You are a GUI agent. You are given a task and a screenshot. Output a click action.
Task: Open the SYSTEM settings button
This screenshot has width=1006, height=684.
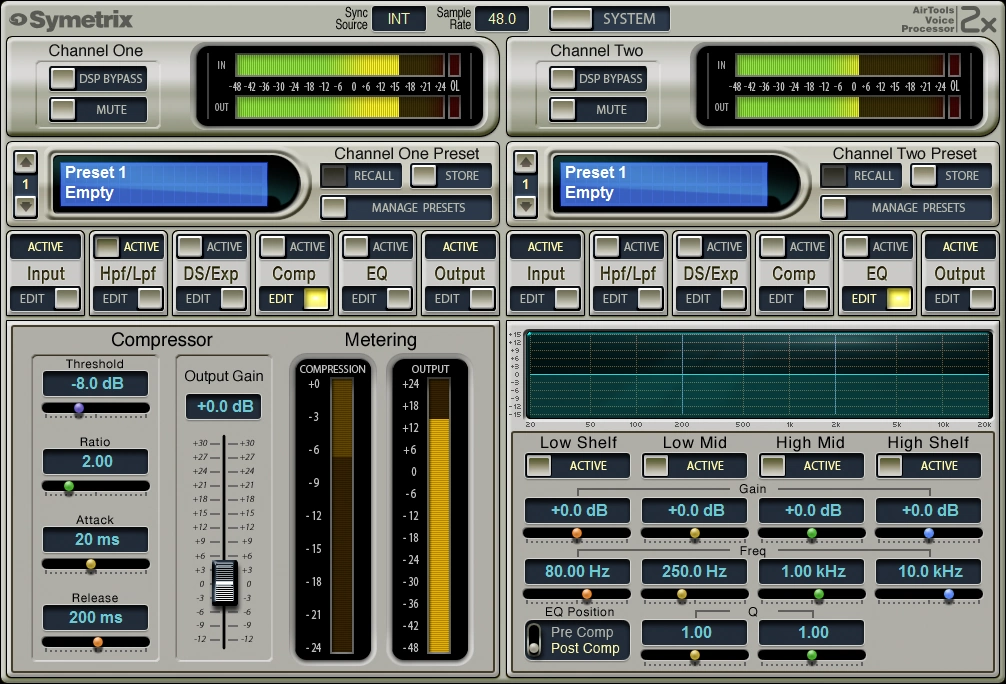610,19
